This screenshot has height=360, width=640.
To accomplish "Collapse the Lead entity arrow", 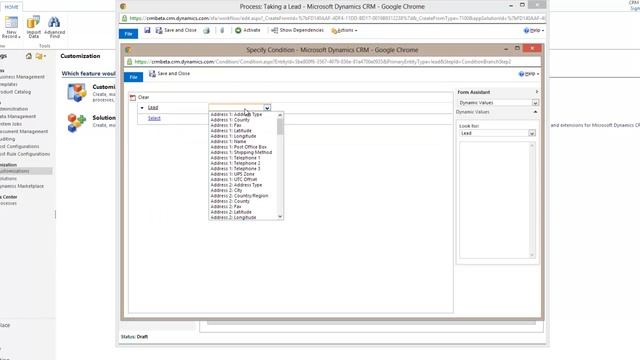I will [x=142, y=108].
